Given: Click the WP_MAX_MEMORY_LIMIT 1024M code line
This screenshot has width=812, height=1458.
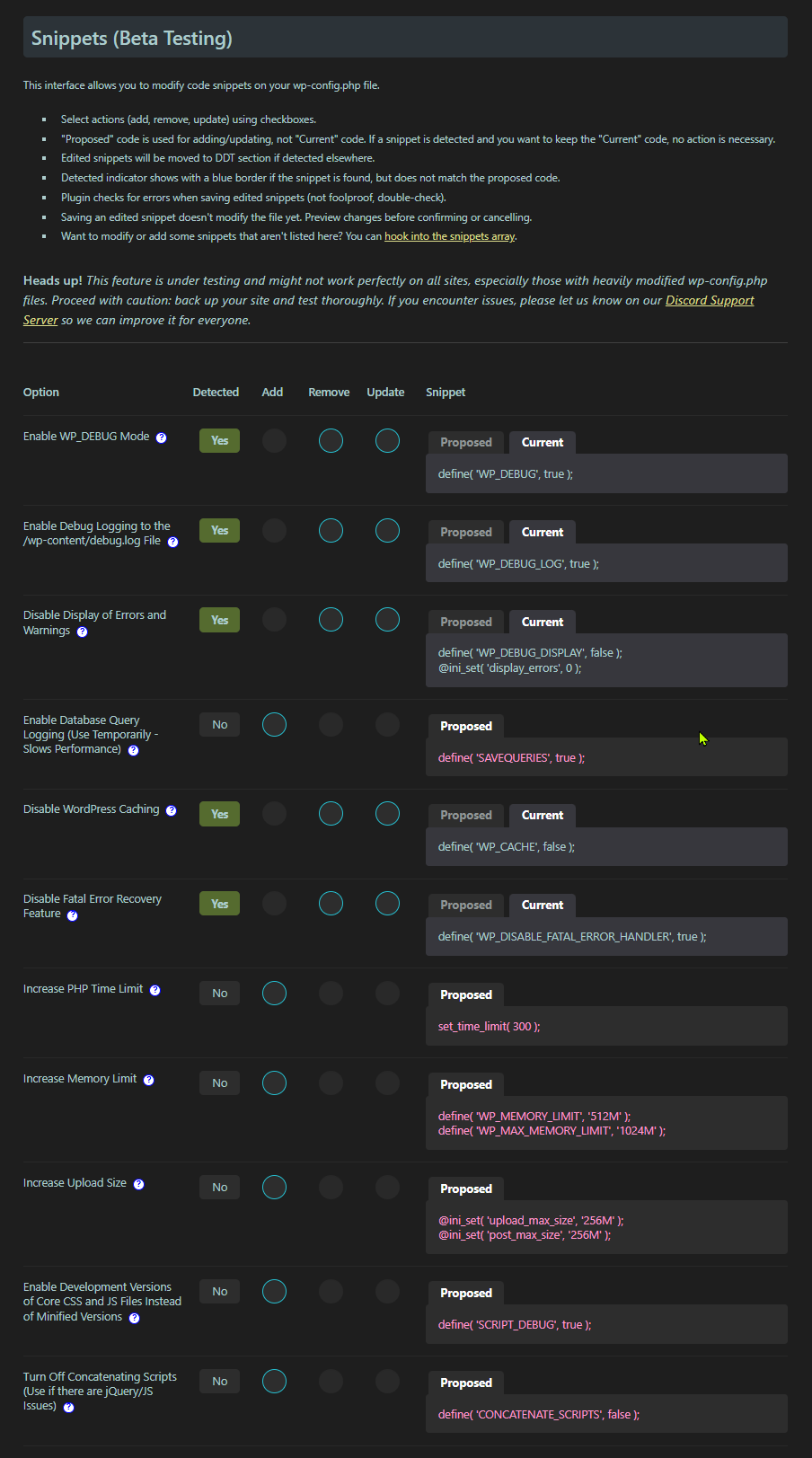Looking at the screenshot, I should (552, 1130).
